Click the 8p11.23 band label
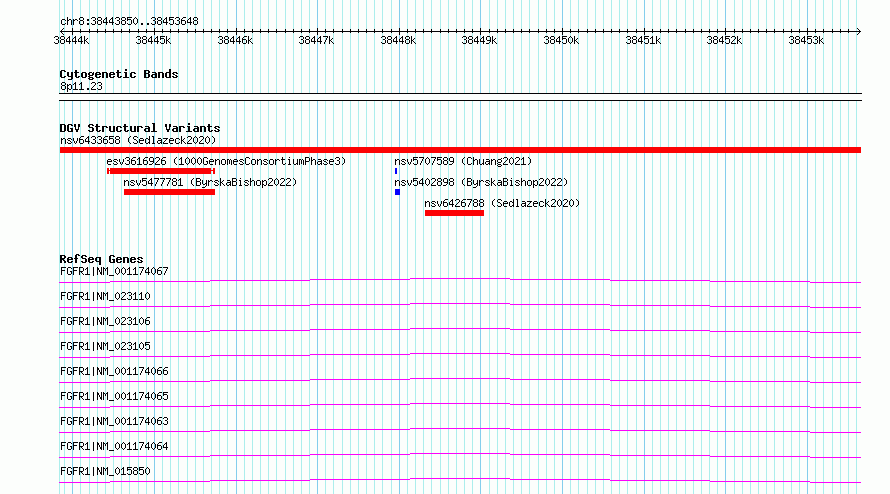The height and width of the screenshot is (494, 890). [x=81, y=86]
